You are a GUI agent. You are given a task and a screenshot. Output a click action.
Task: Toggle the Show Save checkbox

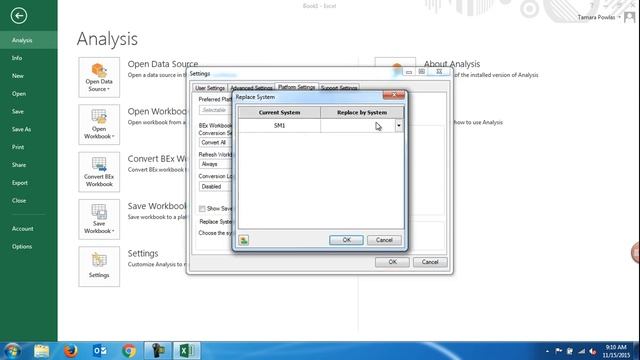pyautogui.click(x=202, y=209)
